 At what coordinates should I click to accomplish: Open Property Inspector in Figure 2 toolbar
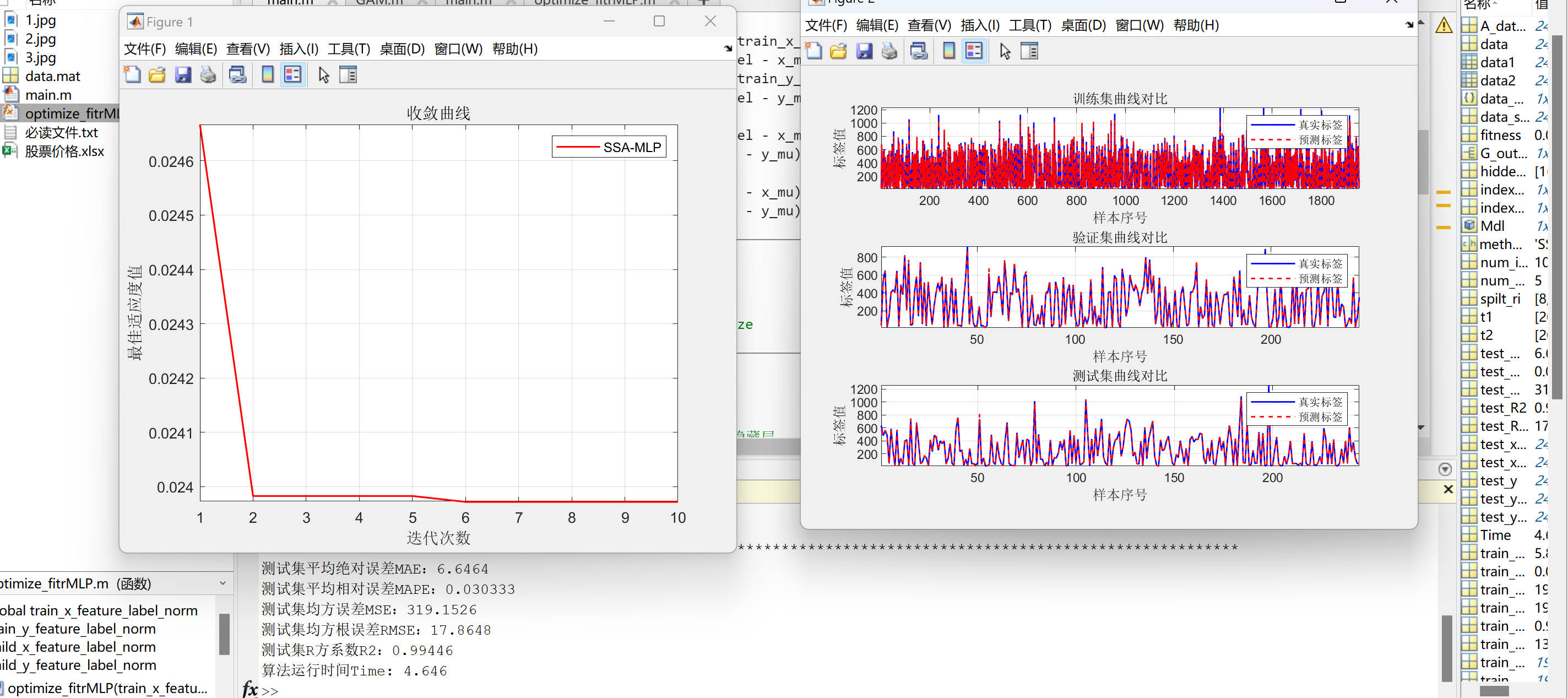(x=1029, y=52)
